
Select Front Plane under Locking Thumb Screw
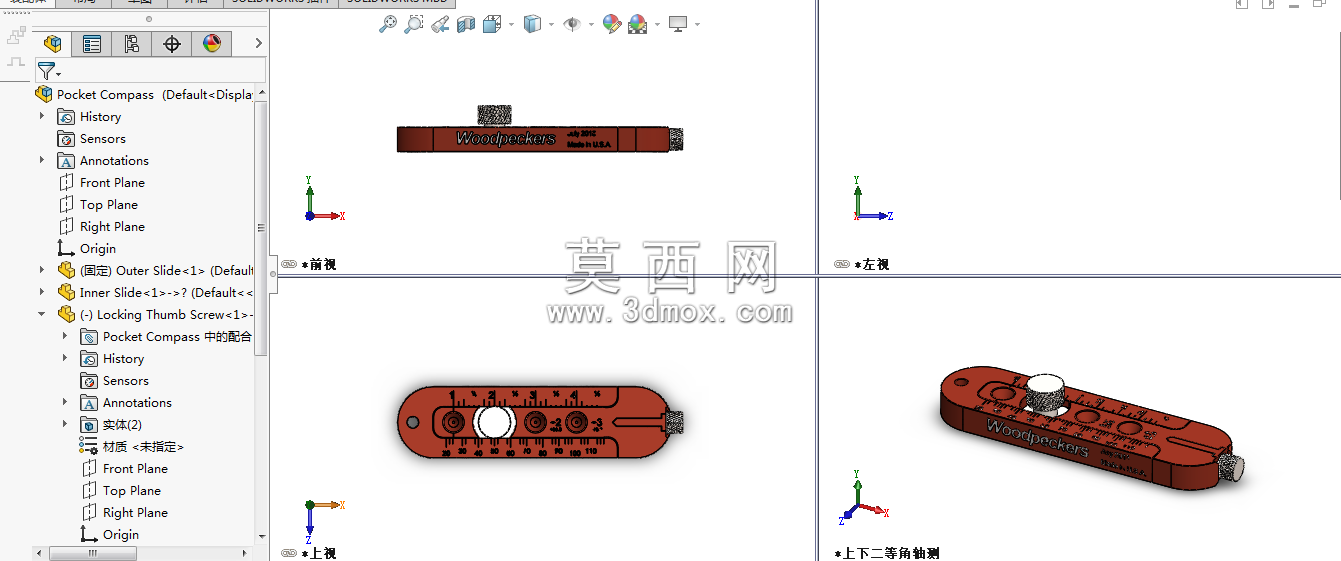[124, 469]
